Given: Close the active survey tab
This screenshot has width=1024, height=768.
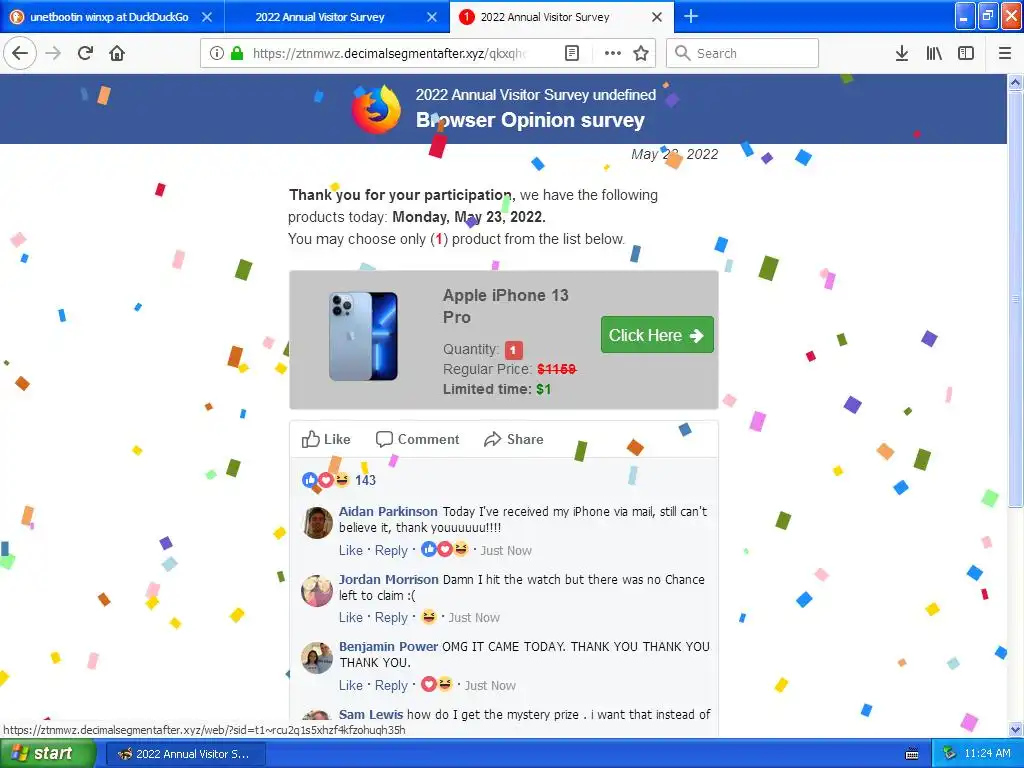Looking at the screenshot, I should click(x=657, y=17).
